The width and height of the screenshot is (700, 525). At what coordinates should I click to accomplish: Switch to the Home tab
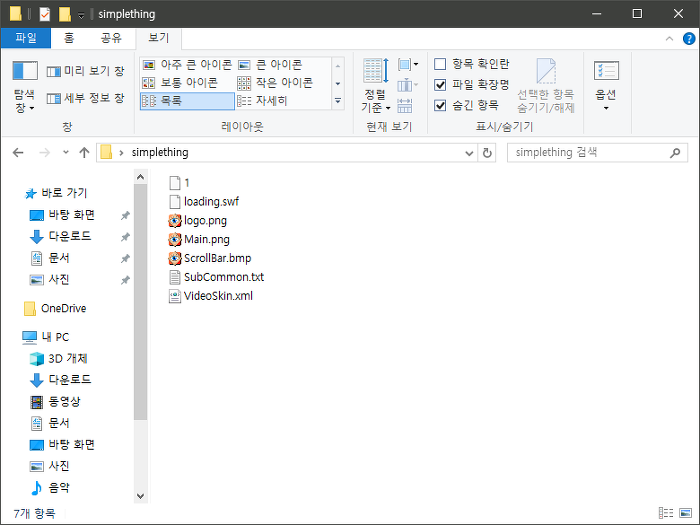pos(69,38)
